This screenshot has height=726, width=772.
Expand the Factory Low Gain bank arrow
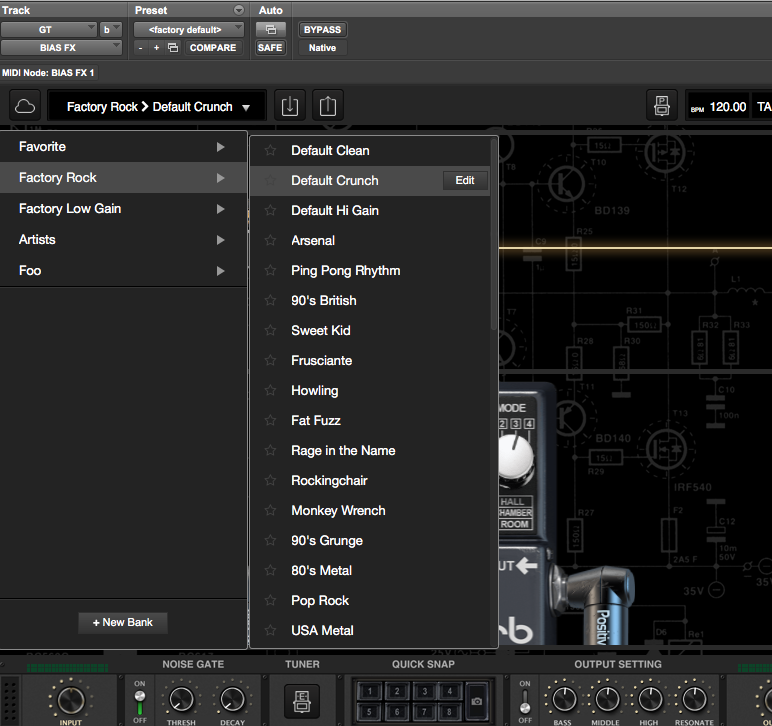(x=221, y=209)
